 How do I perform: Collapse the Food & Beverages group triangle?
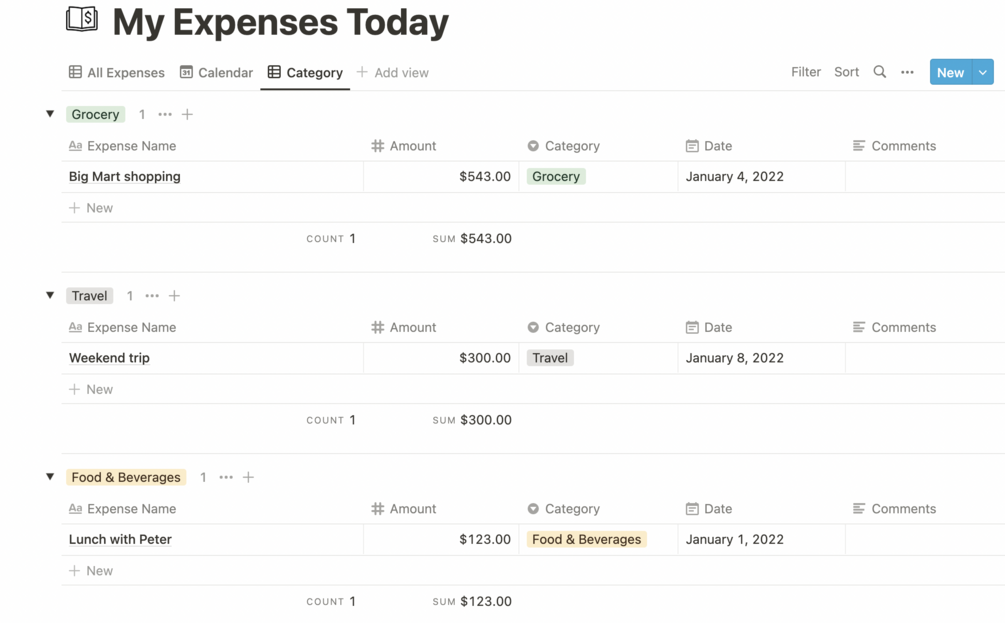[x=50, y=477]
